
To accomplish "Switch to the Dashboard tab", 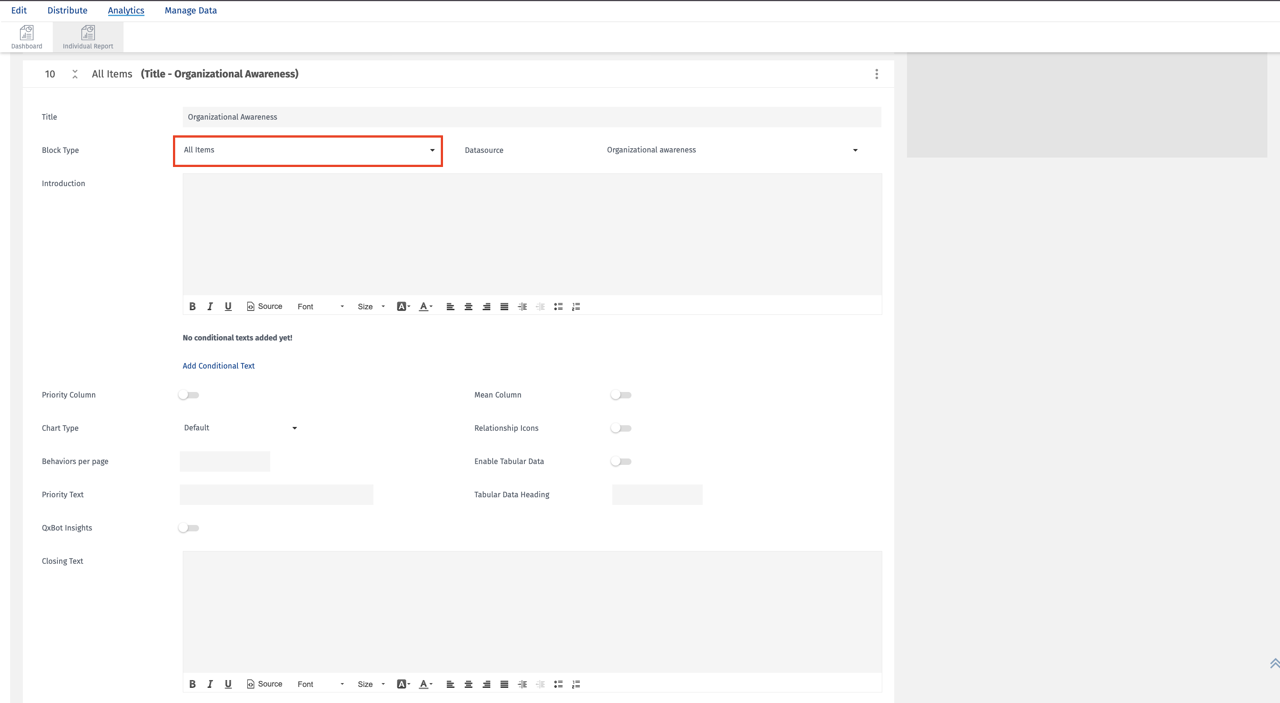I will 26,36.
